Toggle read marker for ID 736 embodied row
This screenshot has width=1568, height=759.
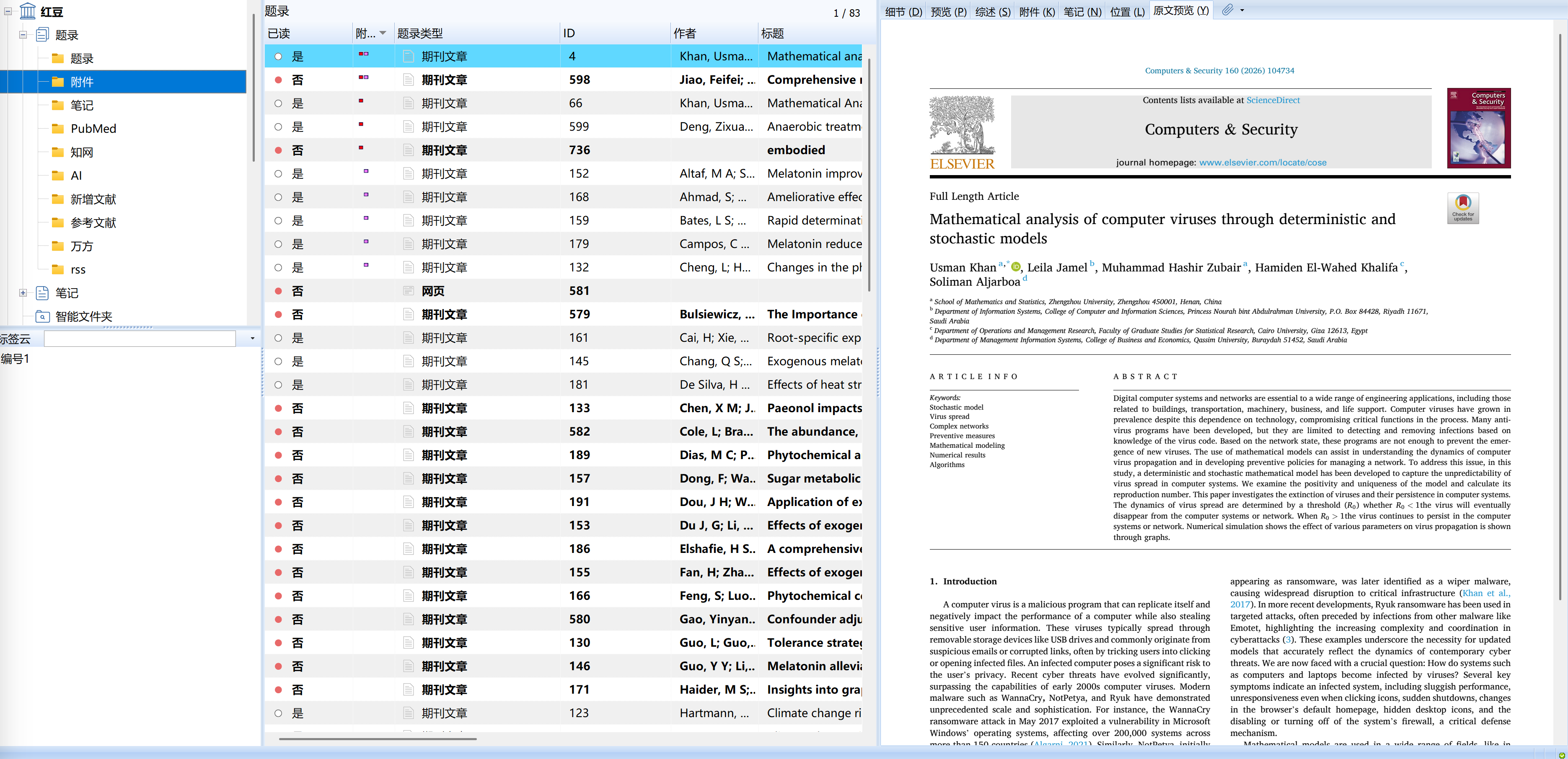point(278,150)
